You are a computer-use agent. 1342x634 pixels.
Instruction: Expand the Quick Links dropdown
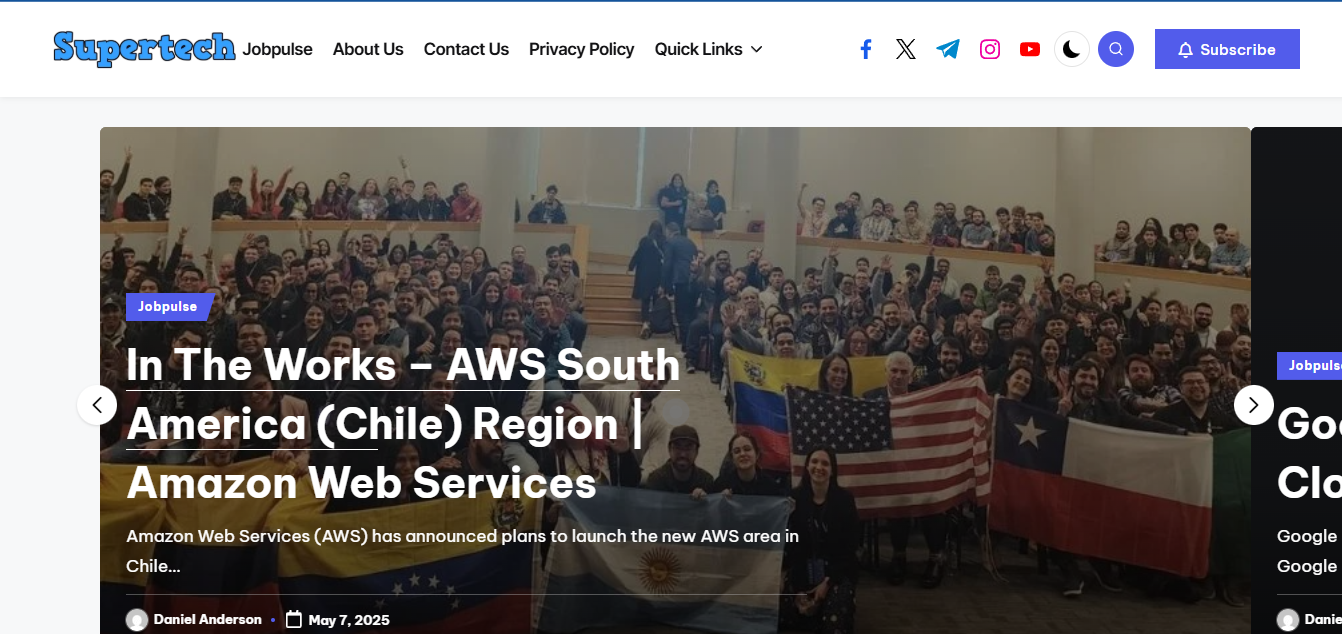[x=709, y=49]
